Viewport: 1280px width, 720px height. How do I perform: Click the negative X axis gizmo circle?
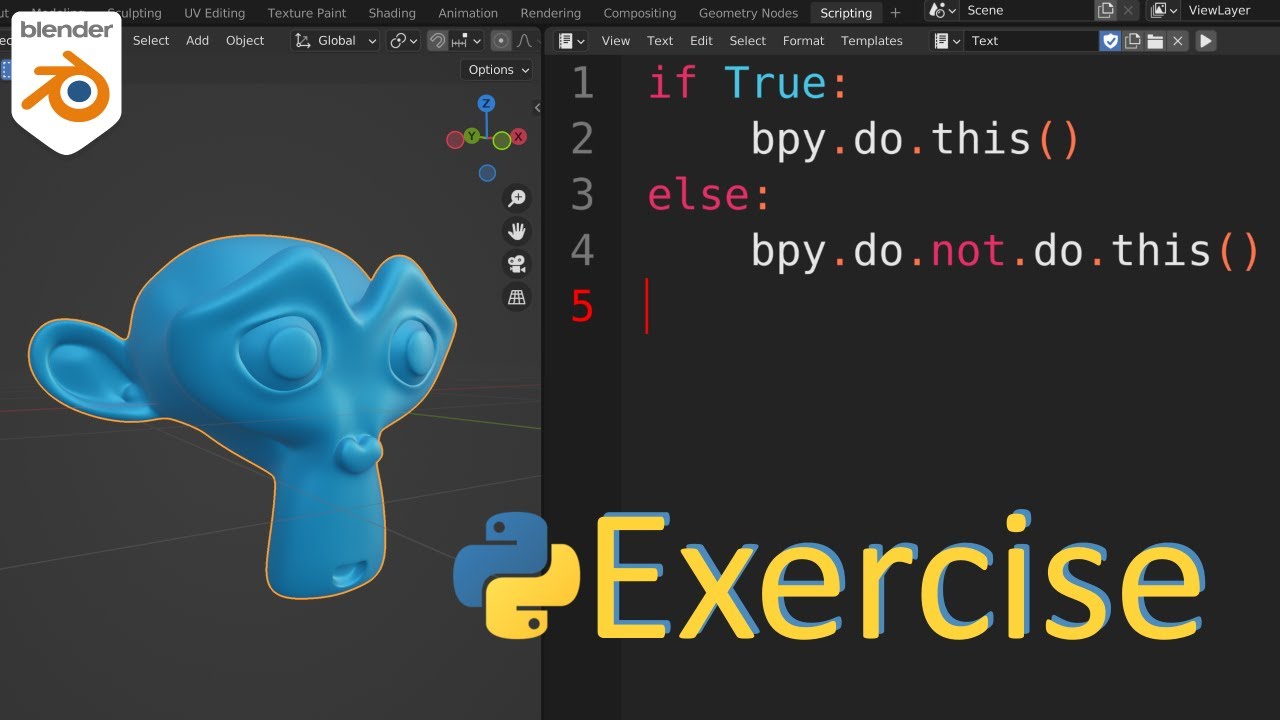pyautogui.click(x=455, y=139)
